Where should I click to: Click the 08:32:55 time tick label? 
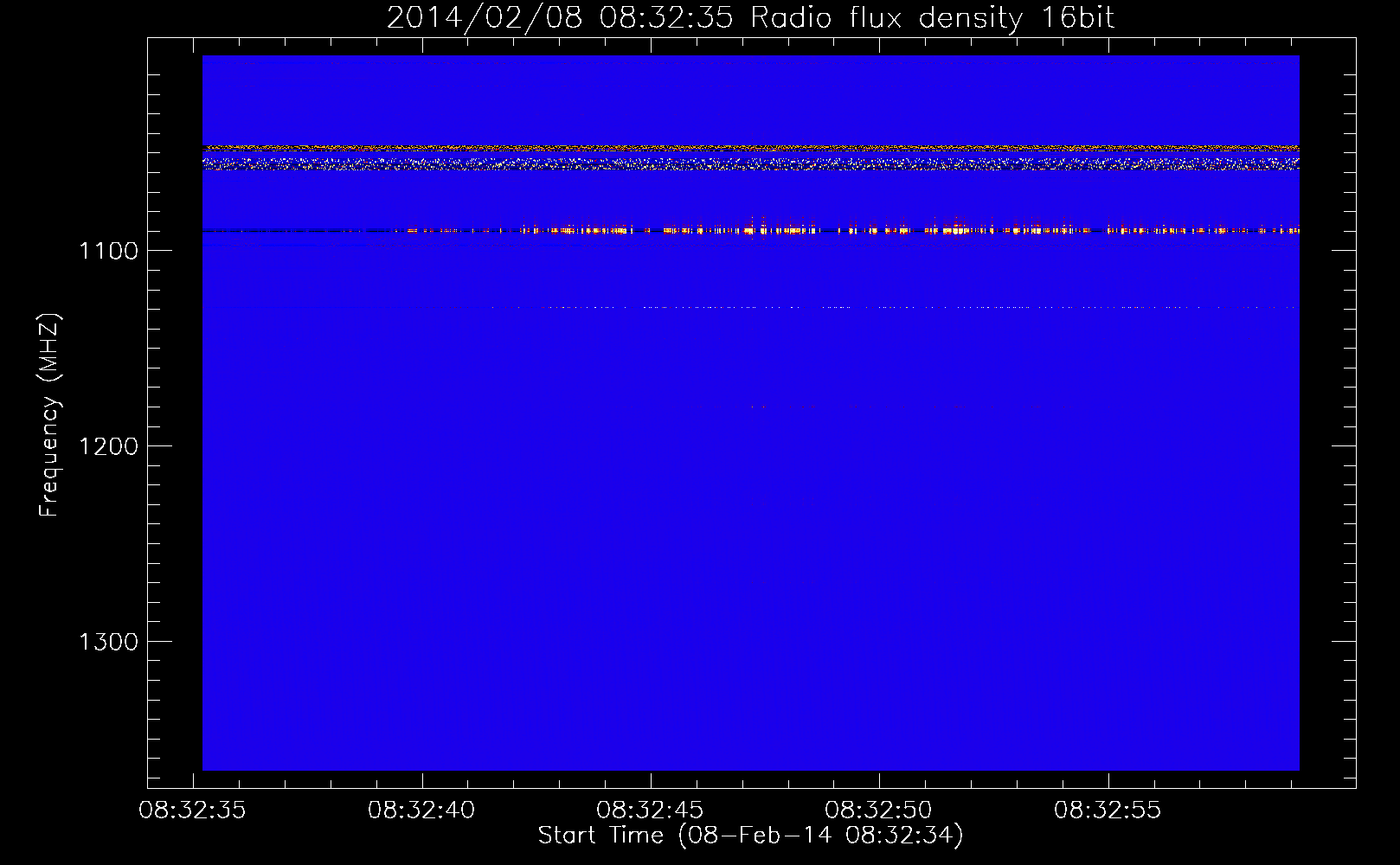(1107, 811)
